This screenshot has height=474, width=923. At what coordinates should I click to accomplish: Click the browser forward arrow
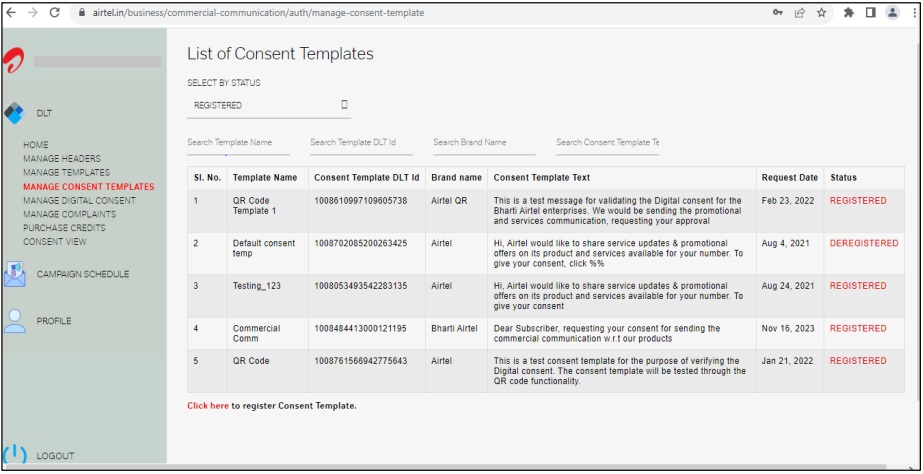pos(32,13)
